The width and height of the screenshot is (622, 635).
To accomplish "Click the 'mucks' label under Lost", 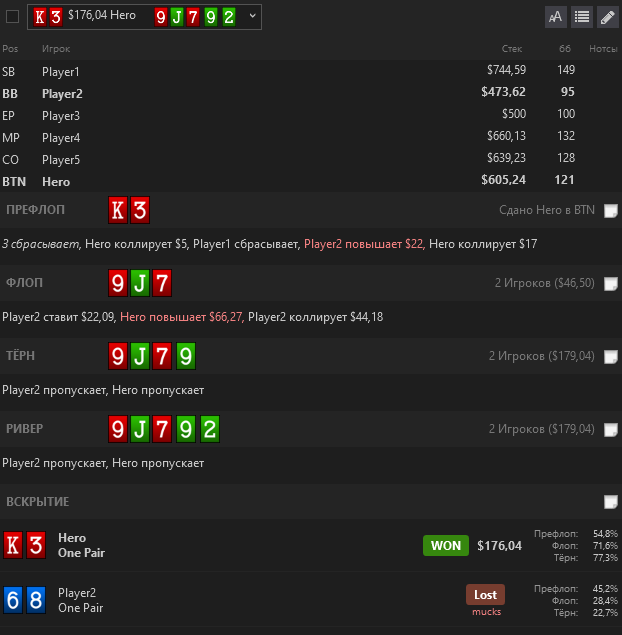I will (486, 612).
